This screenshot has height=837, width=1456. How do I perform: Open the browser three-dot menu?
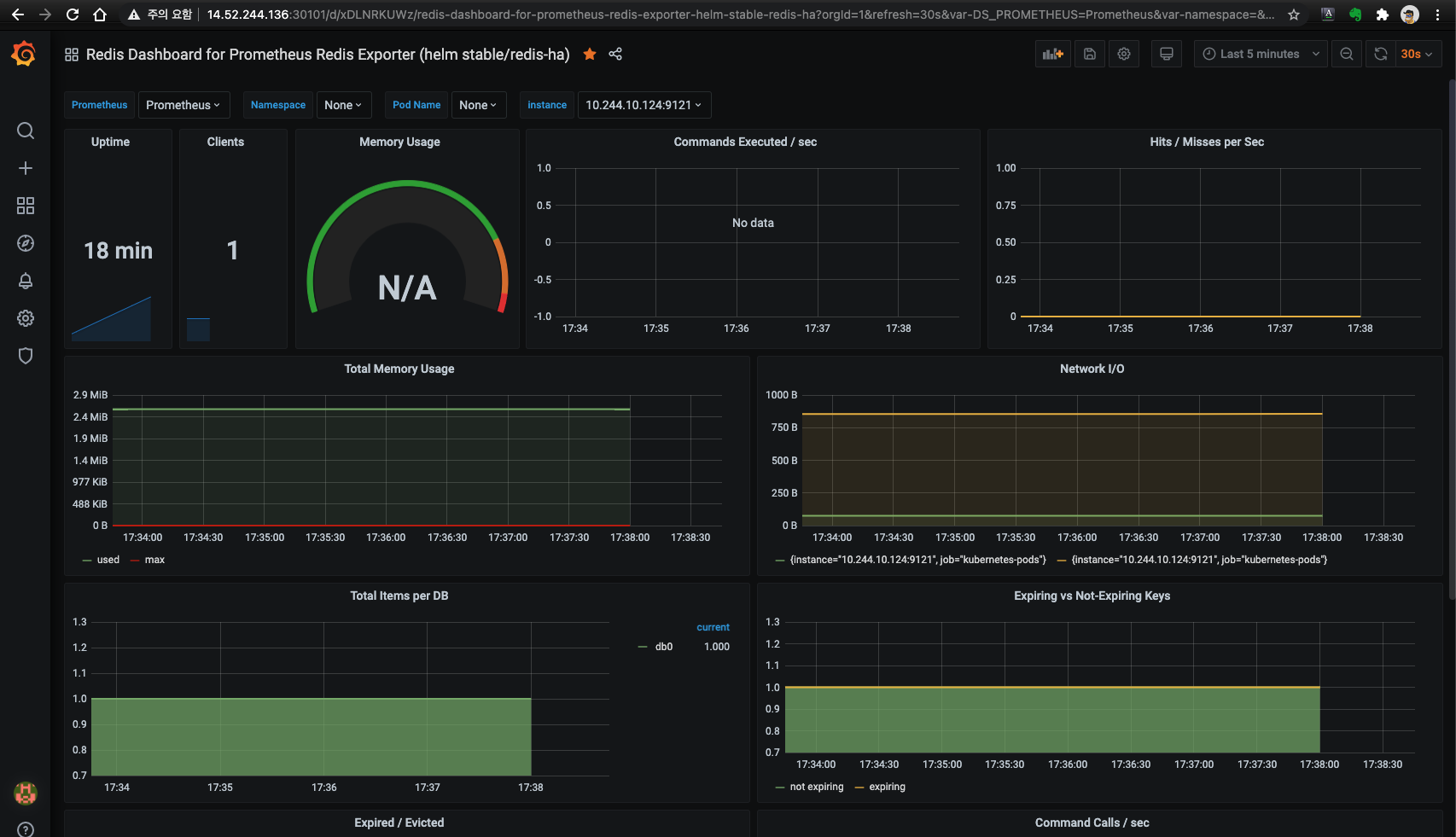[x=1437, y=15]
